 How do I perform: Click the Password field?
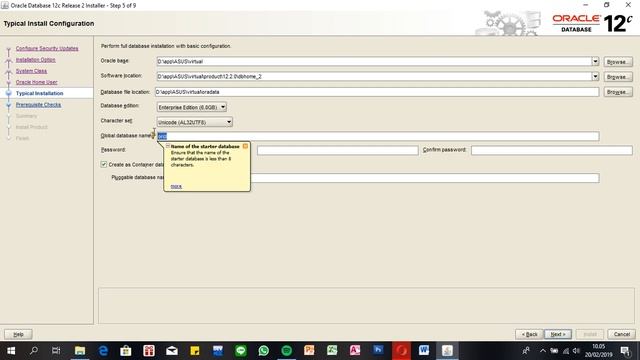(x=338, y=150)
